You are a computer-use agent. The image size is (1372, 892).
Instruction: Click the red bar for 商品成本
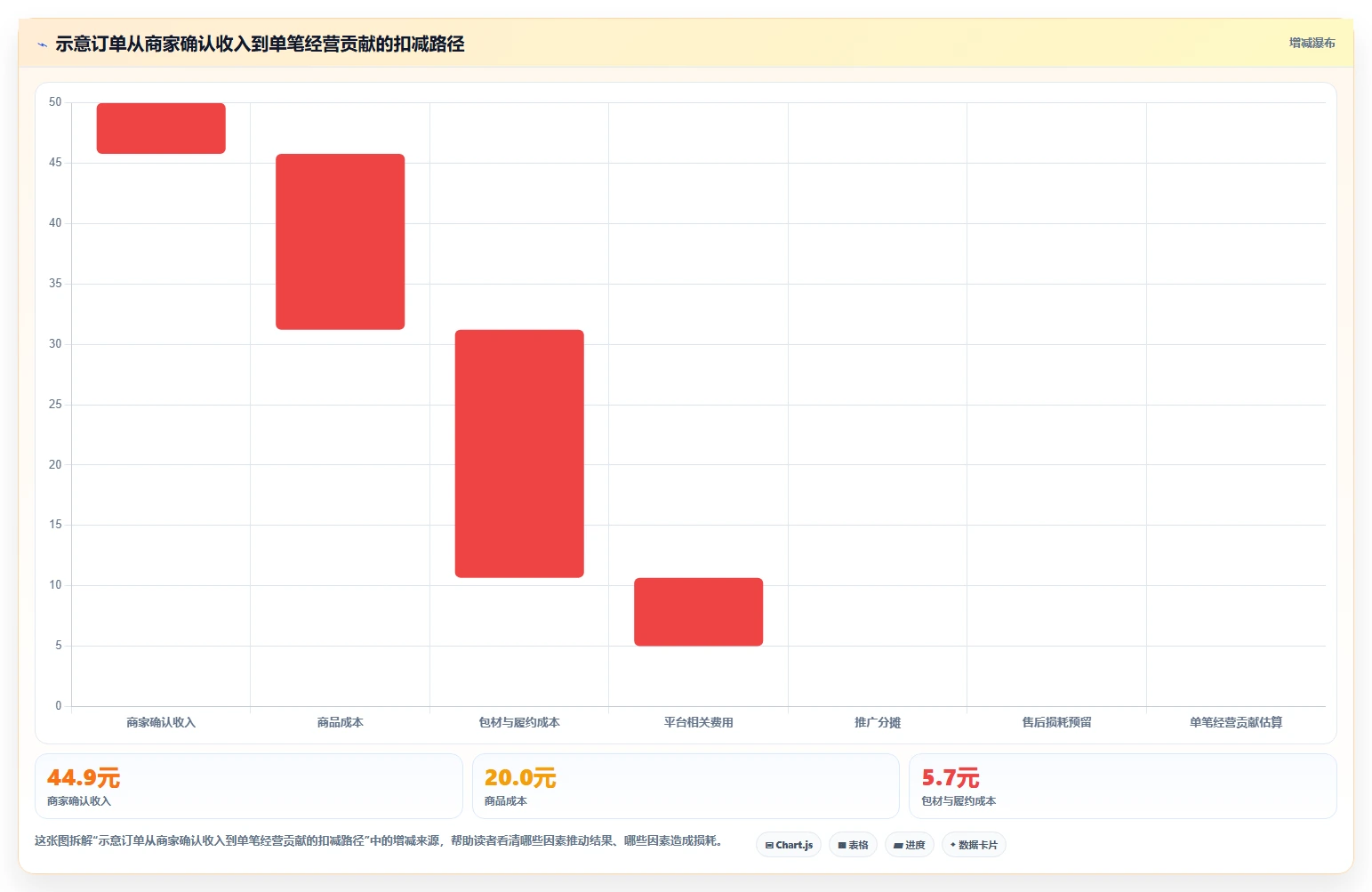[340, 242]
